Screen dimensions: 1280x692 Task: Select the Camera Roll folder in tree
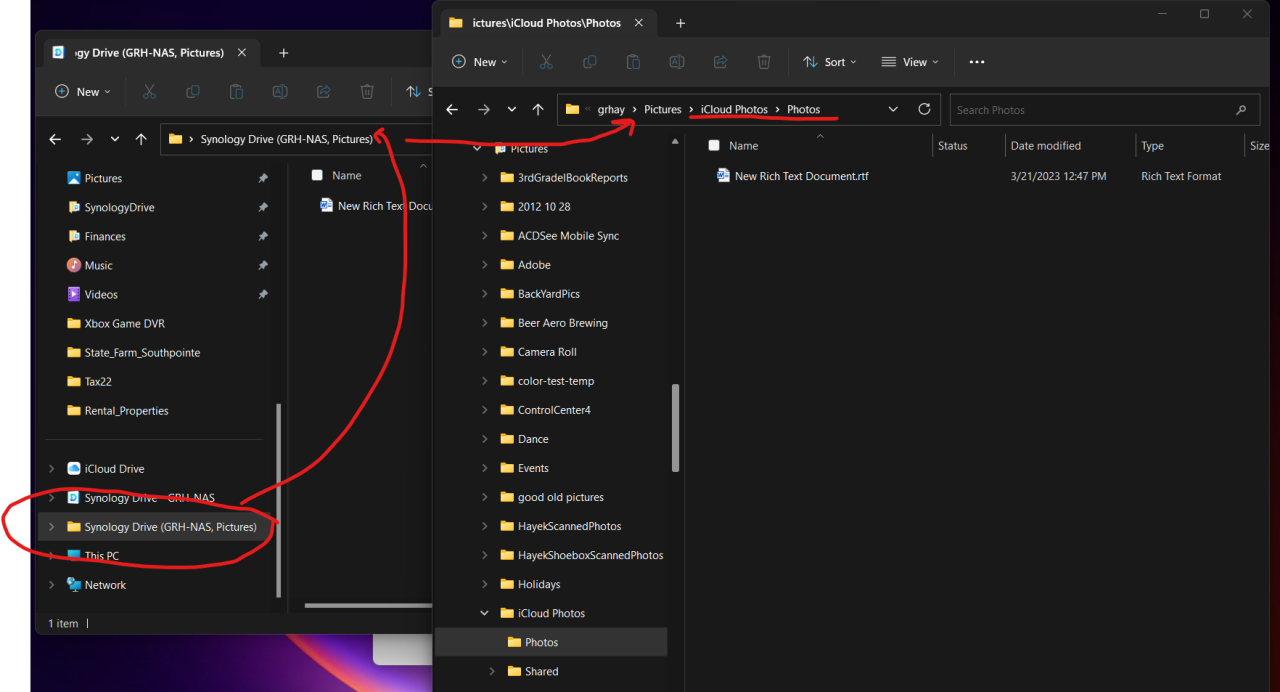click(x=547, y=352)
